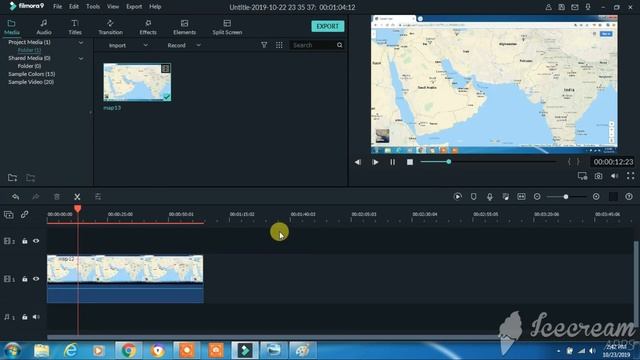Open the File menu
Viewport: 640px width, 360px height.
pyautogui.click(x=58, y=7)
